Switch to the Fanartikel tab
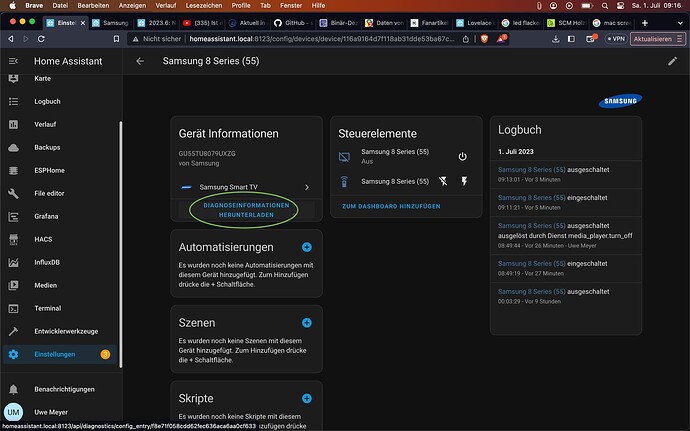Screen dimensions: 690x431 (x=429, y=23)
